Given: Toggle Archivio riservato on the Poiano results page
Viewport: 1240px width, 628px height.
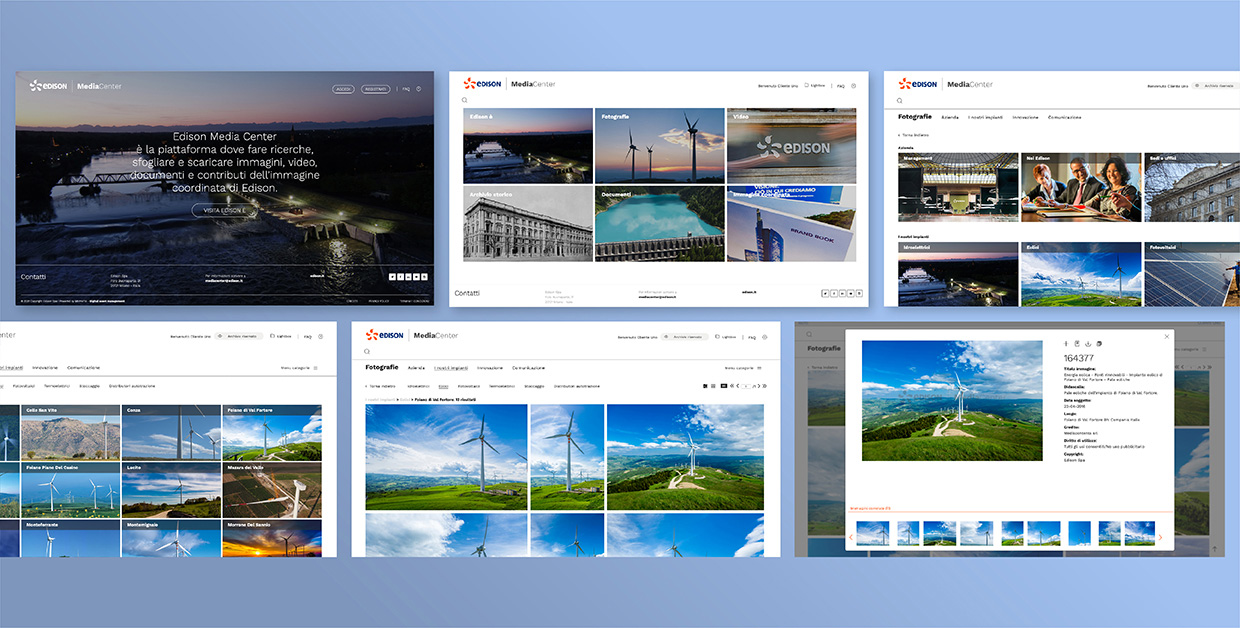Looking at the screenshot, I should [x=683, y=337].
